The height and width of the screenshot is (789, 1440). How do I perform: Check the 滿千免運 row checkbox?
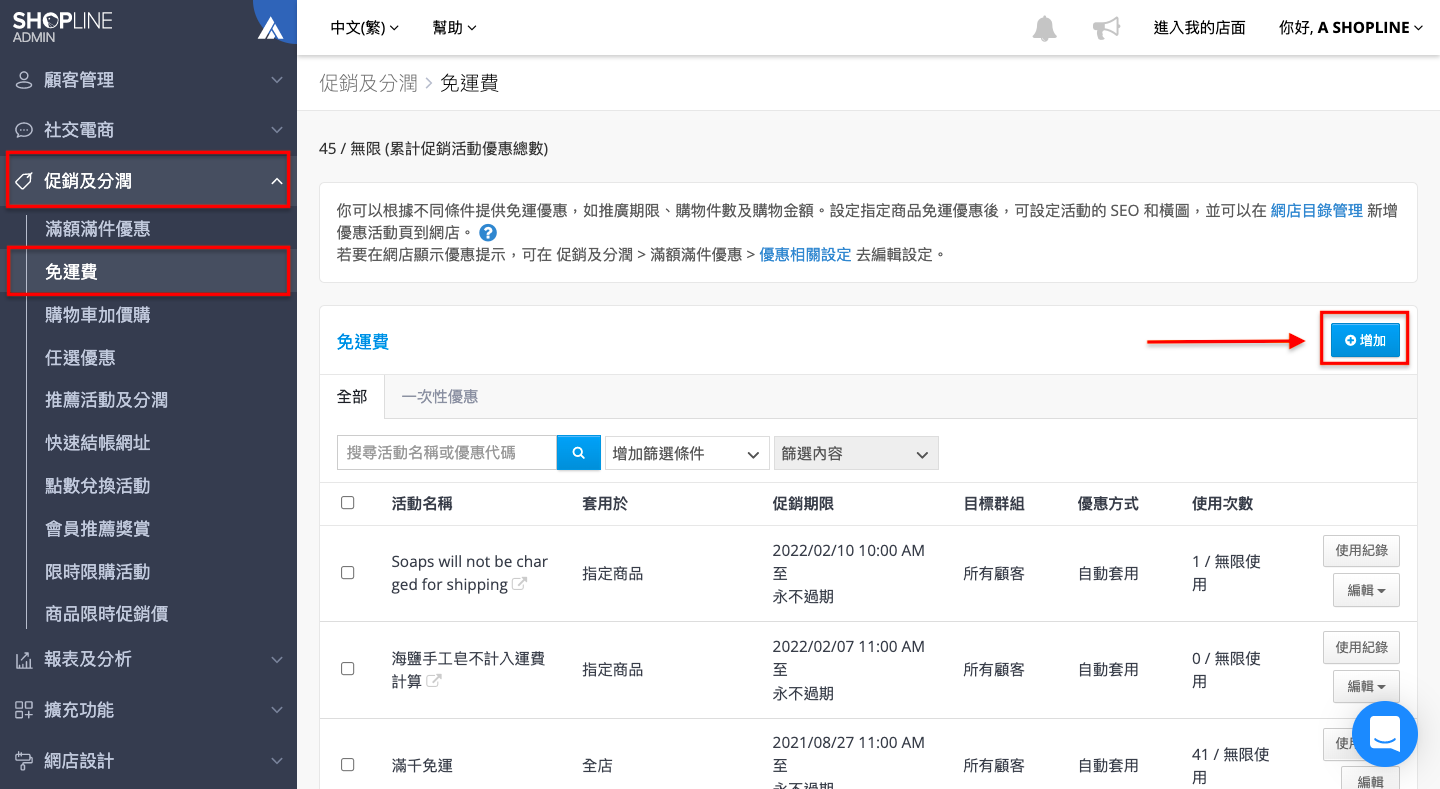[x=348, y=765]
